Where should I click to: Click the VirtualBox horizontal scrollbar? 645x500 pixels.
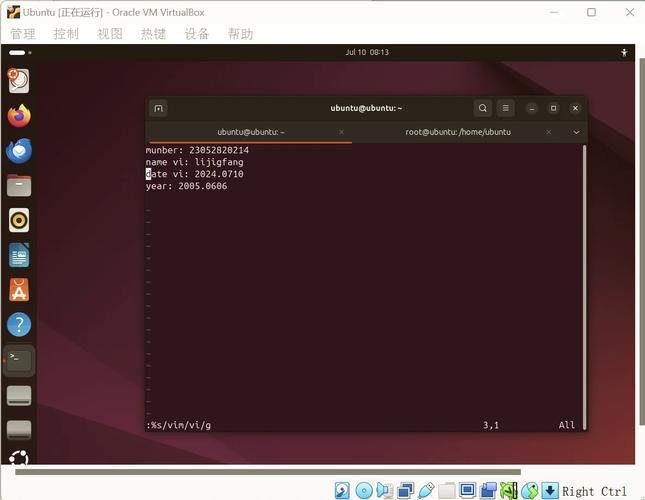click(268, 472)
